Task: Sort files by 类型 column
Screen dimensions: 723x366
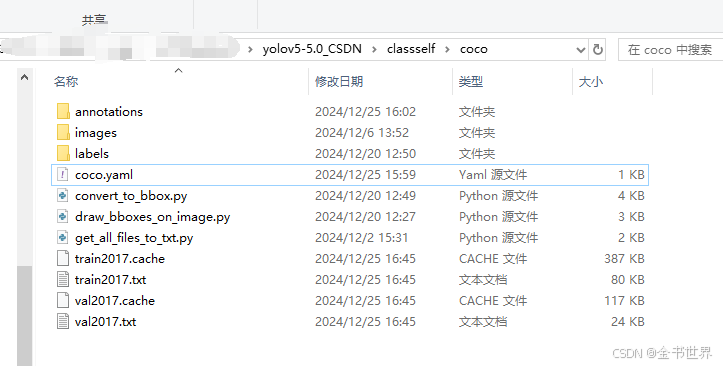Action: pyautogui.click(x=471, y=82)
